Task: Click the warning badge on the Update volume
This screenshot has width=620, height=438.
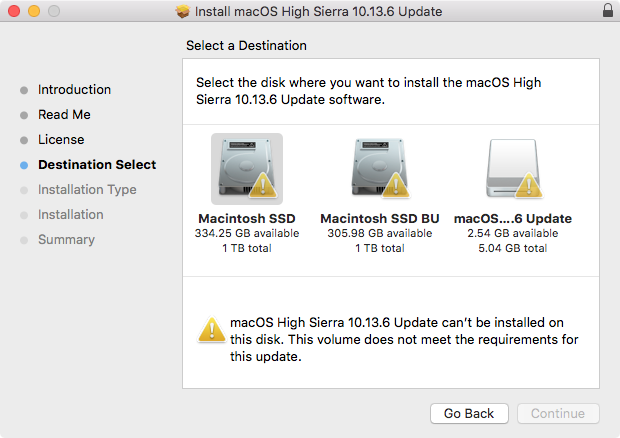Action: pos(531,185)
